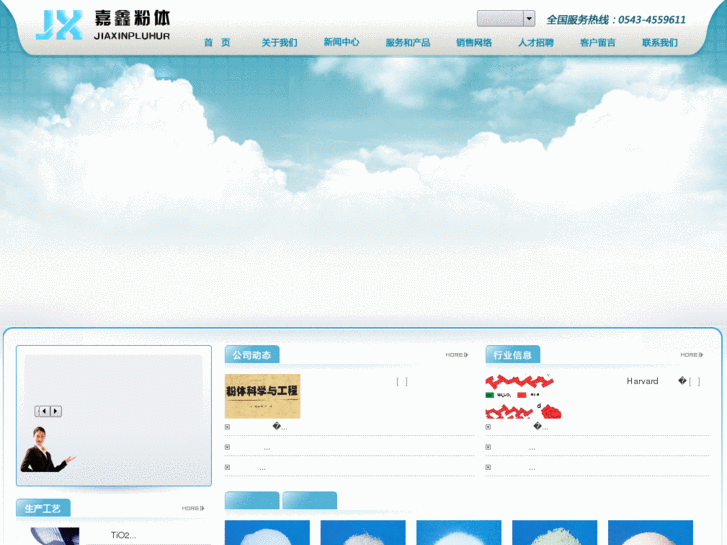Open the first powder product thumbnail
Viewport: 727px width, 545px height.
pyautogui.click(x=267, y=532)
